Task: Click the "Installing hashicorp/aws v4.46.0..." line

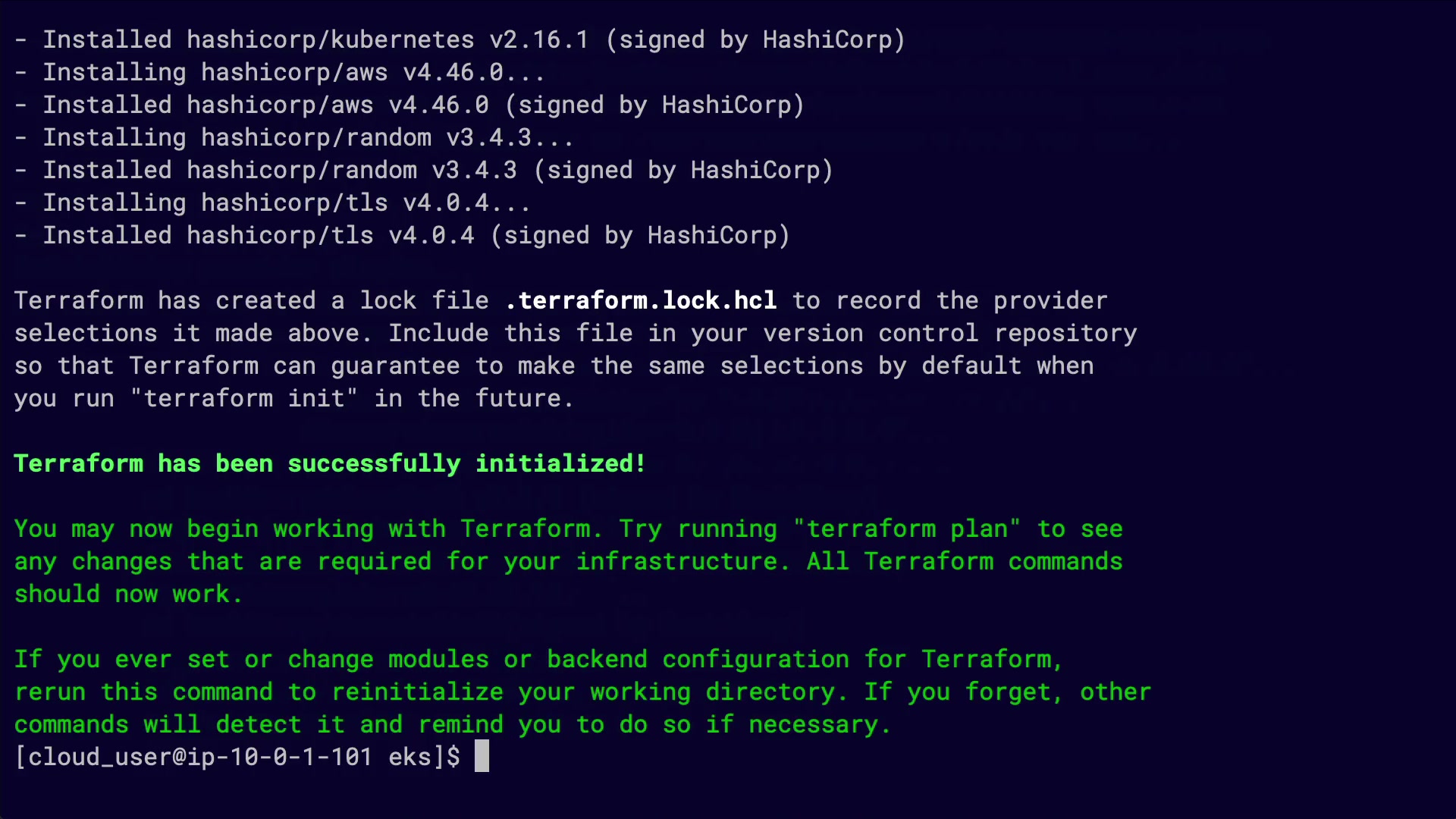Action: pyautogui.click(x=293, y=73)
